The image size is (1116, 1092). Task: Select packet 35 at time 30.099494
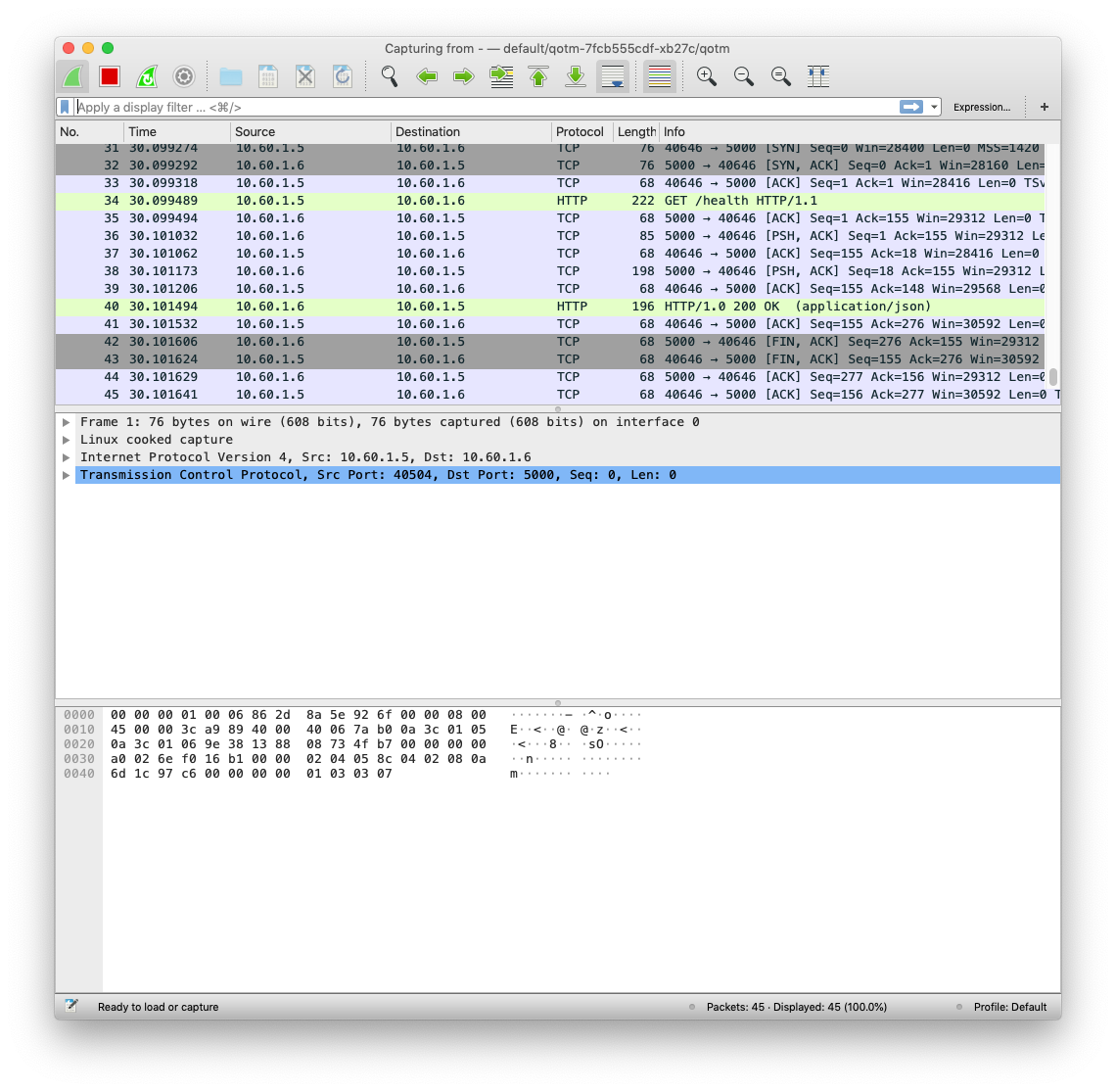tap(550, 218)
